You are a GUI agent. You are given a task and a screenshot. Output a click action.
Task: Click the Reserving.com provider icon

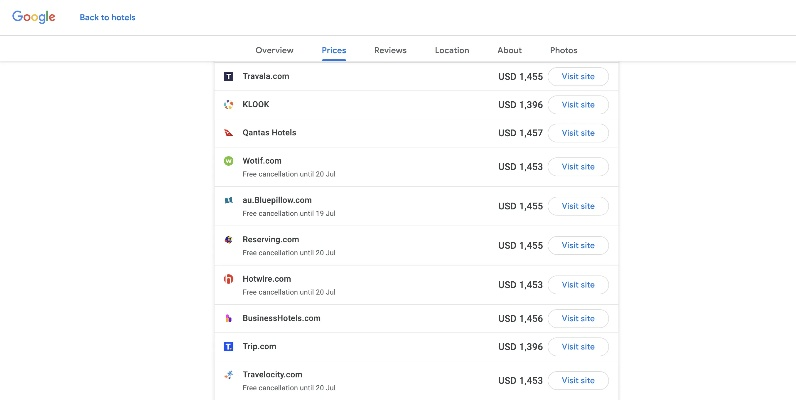(x=228, y=240)
